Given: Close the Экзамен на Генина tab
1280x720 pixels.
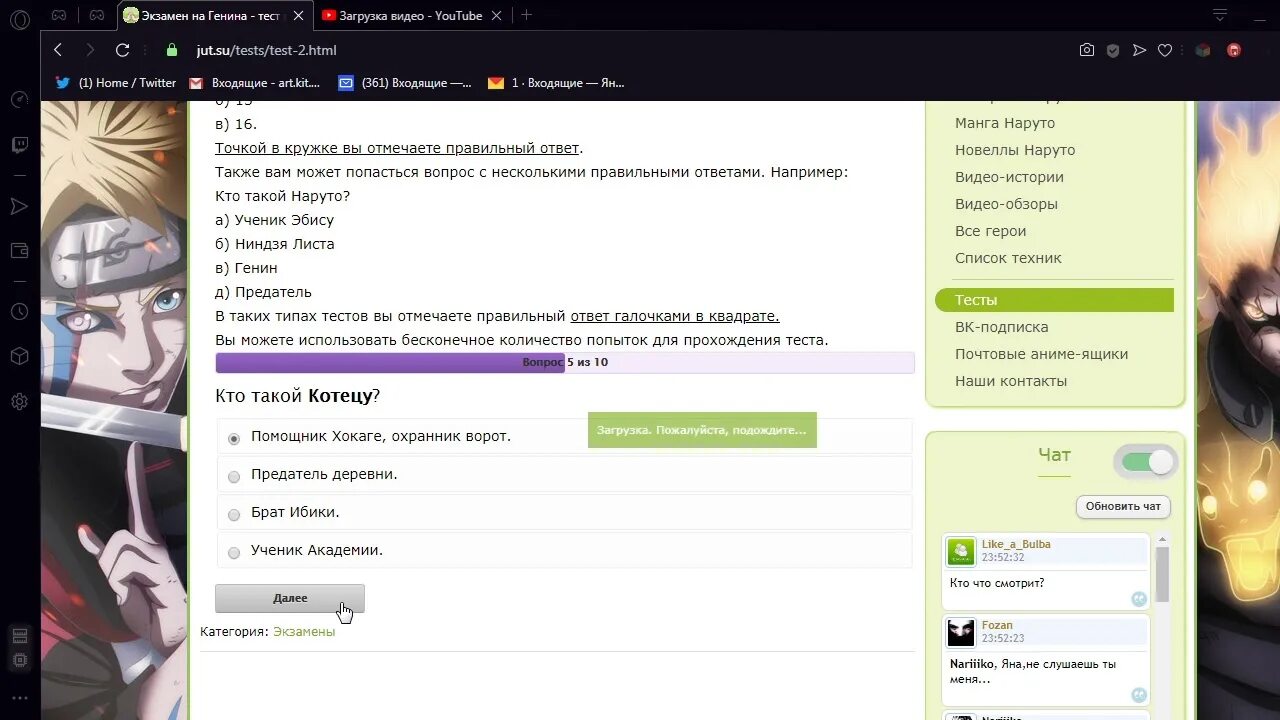Looking at the screenshot, I should point(298,15).
